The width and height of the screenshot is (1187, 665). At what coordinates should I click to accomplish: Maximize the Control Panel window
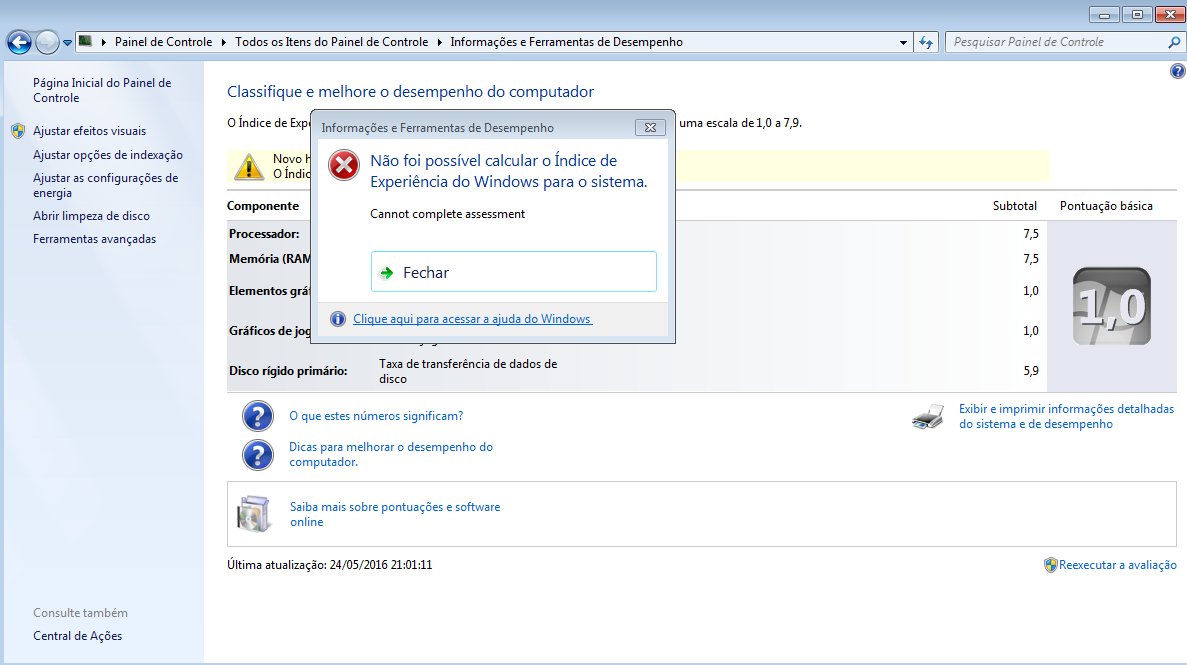point(1137,14)
